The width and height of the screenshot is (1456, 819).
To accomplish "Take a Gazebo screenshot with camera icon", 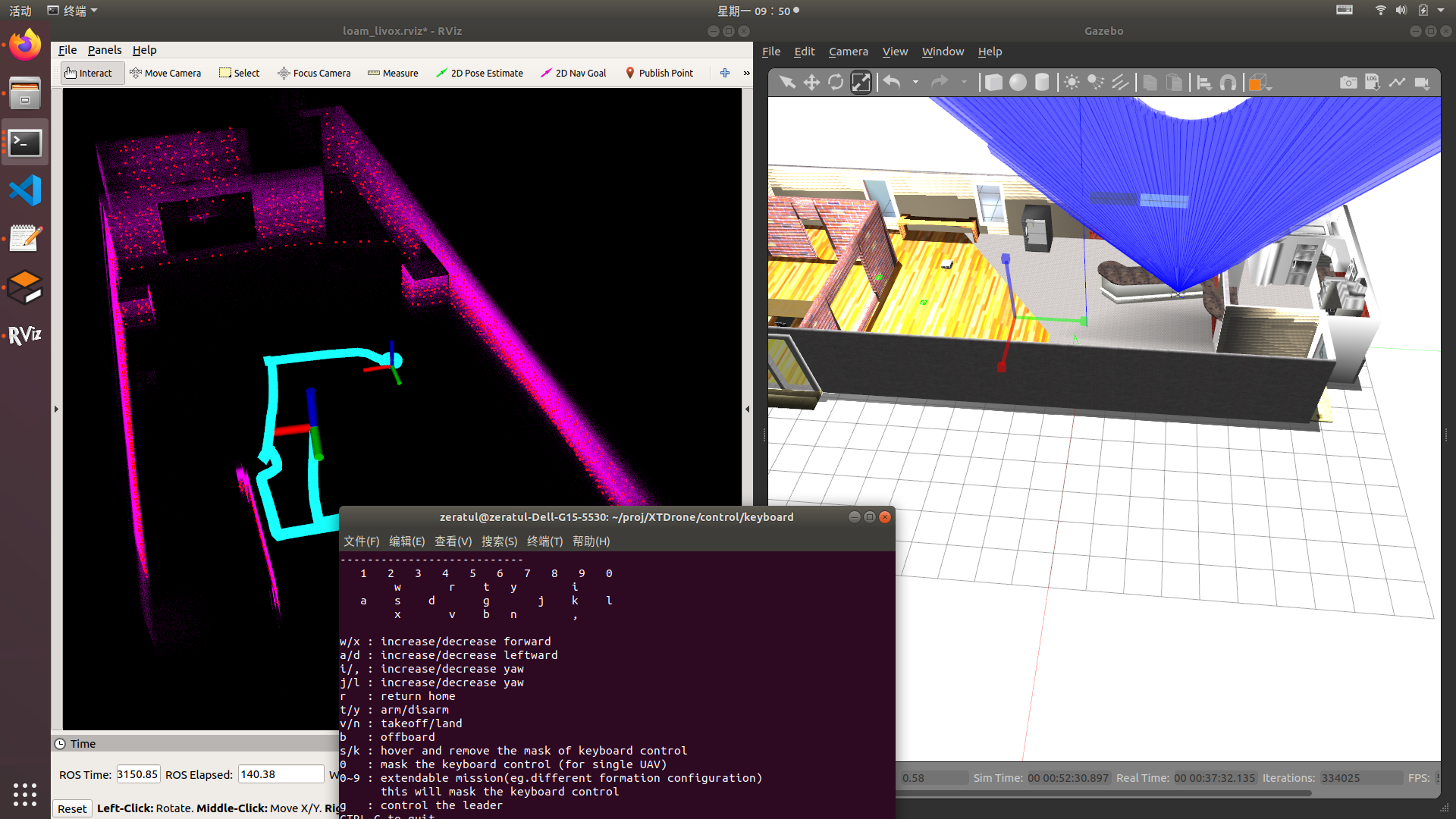I will click(1348, 83).
